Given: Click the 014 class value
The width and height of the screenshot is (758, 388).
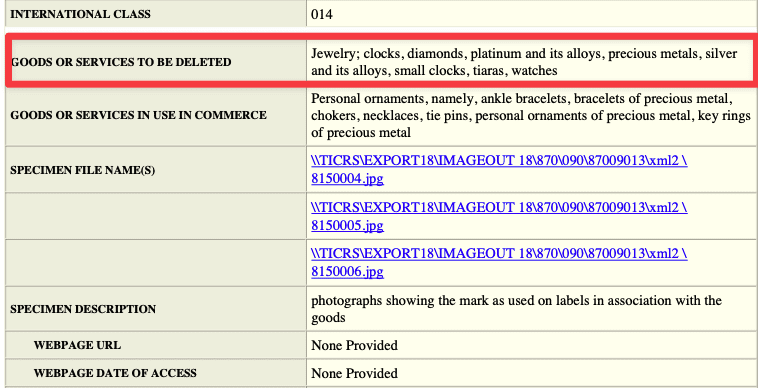Looking at the screenshot, I should (x=321, y=14).
